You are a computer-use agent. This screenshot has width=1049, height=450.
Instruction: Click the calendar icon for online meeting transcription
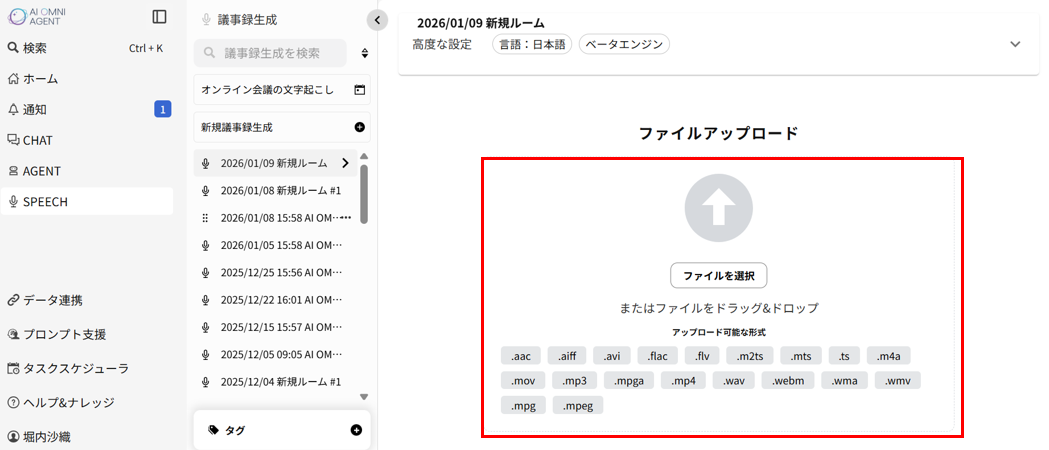point(359,90)
